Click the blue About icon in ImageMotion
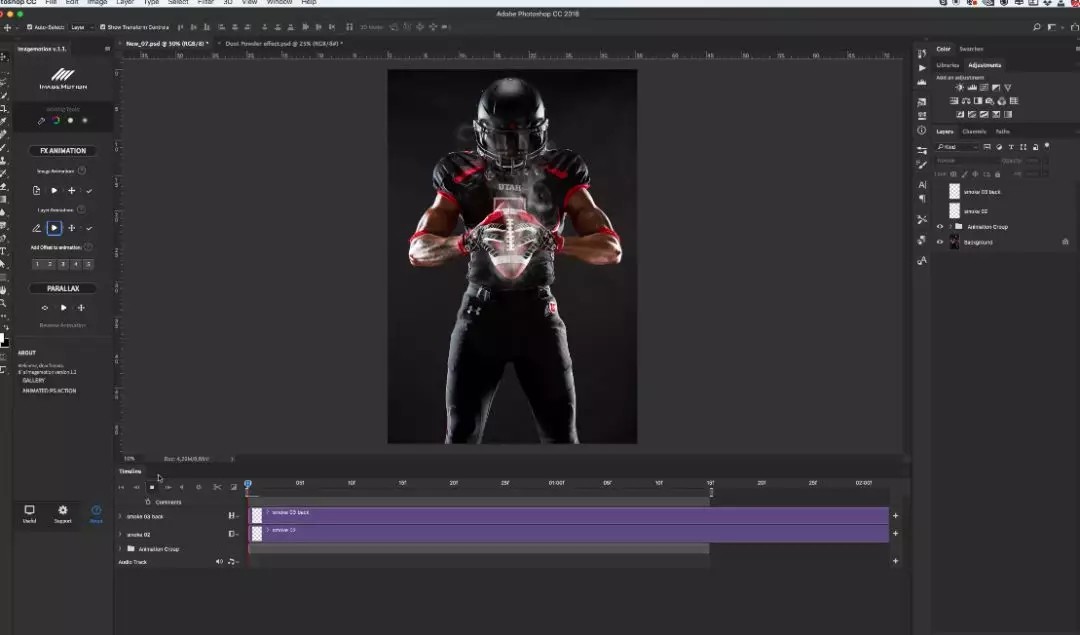Screen dimensions: 1080x635 pyautogui.click(x=96, y=510)
